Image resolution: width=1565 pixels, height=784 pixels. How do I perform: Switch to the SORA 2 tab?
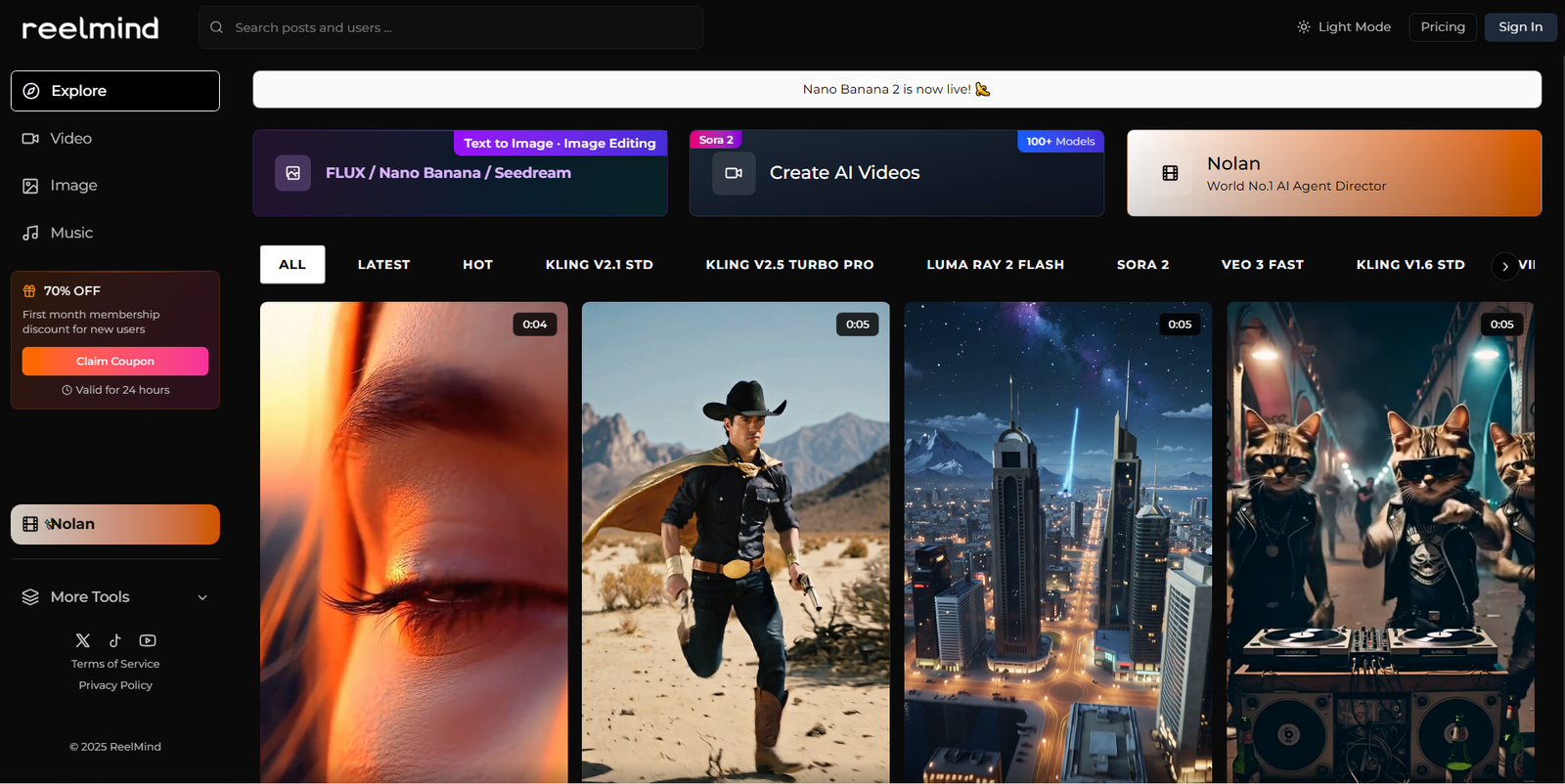point(1142,265)
